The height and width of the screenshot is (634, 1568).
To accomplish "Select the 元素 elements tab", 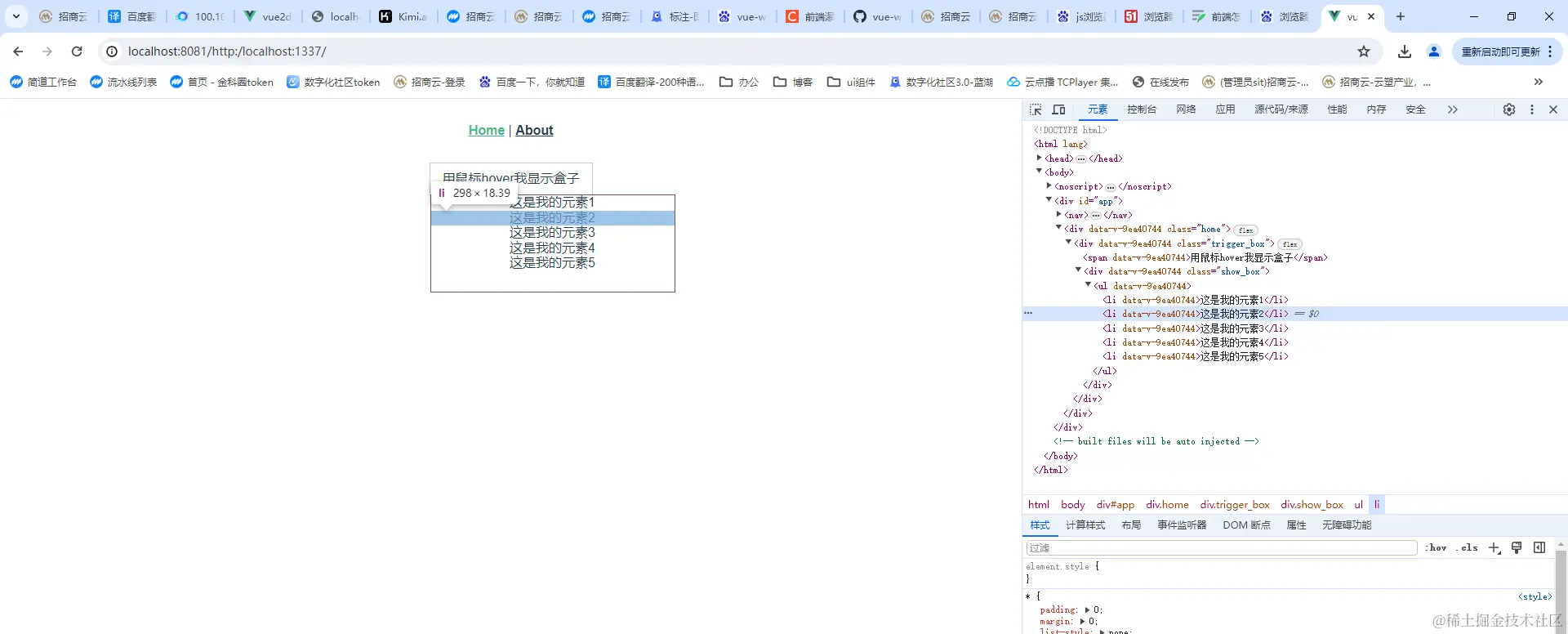I will [x=1098, y=109].
